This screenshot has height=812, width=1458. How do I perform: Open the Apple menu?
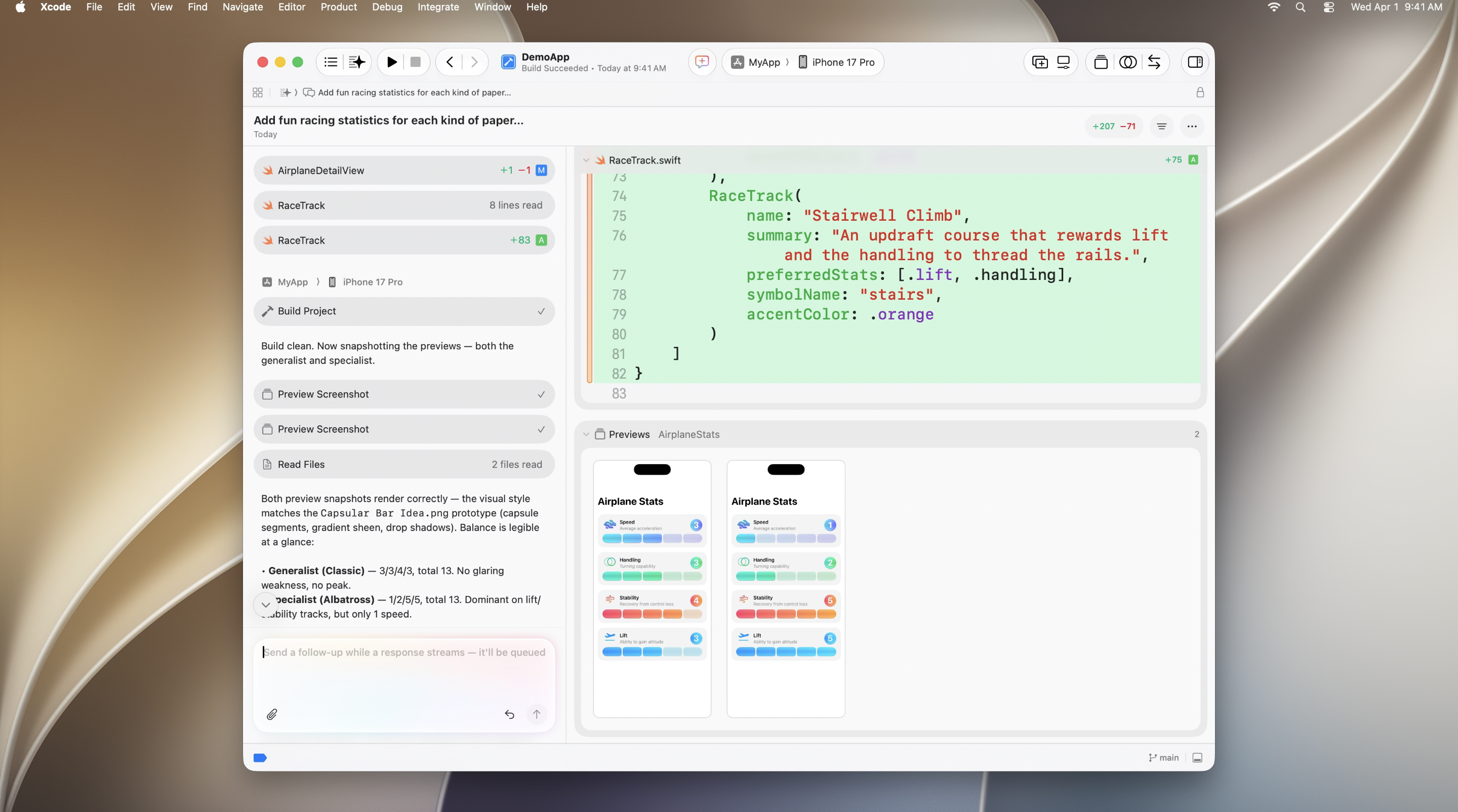[x=20, y=7]
